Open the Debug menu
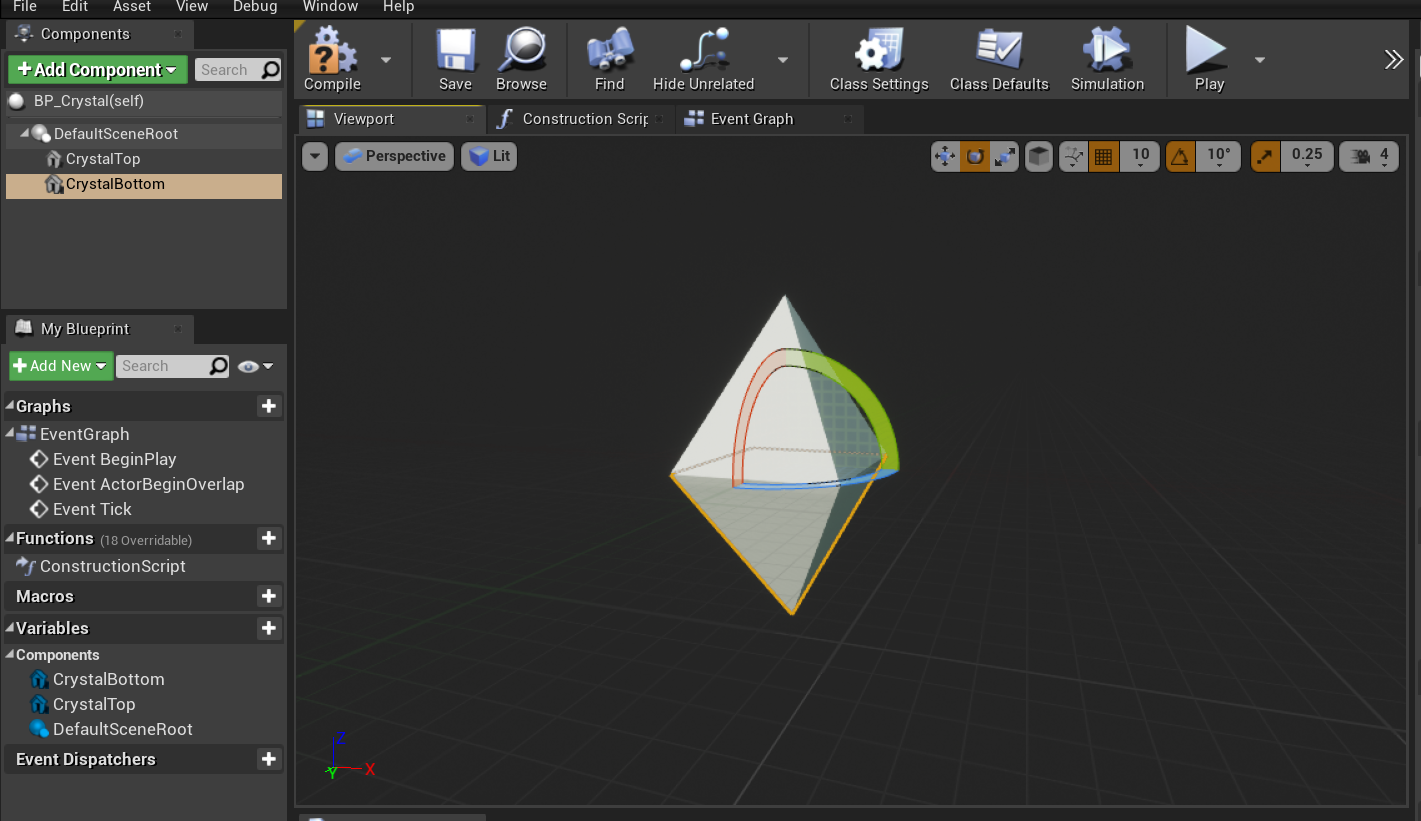The width and height of the screenshot is (1421, 821). point(255,7)
